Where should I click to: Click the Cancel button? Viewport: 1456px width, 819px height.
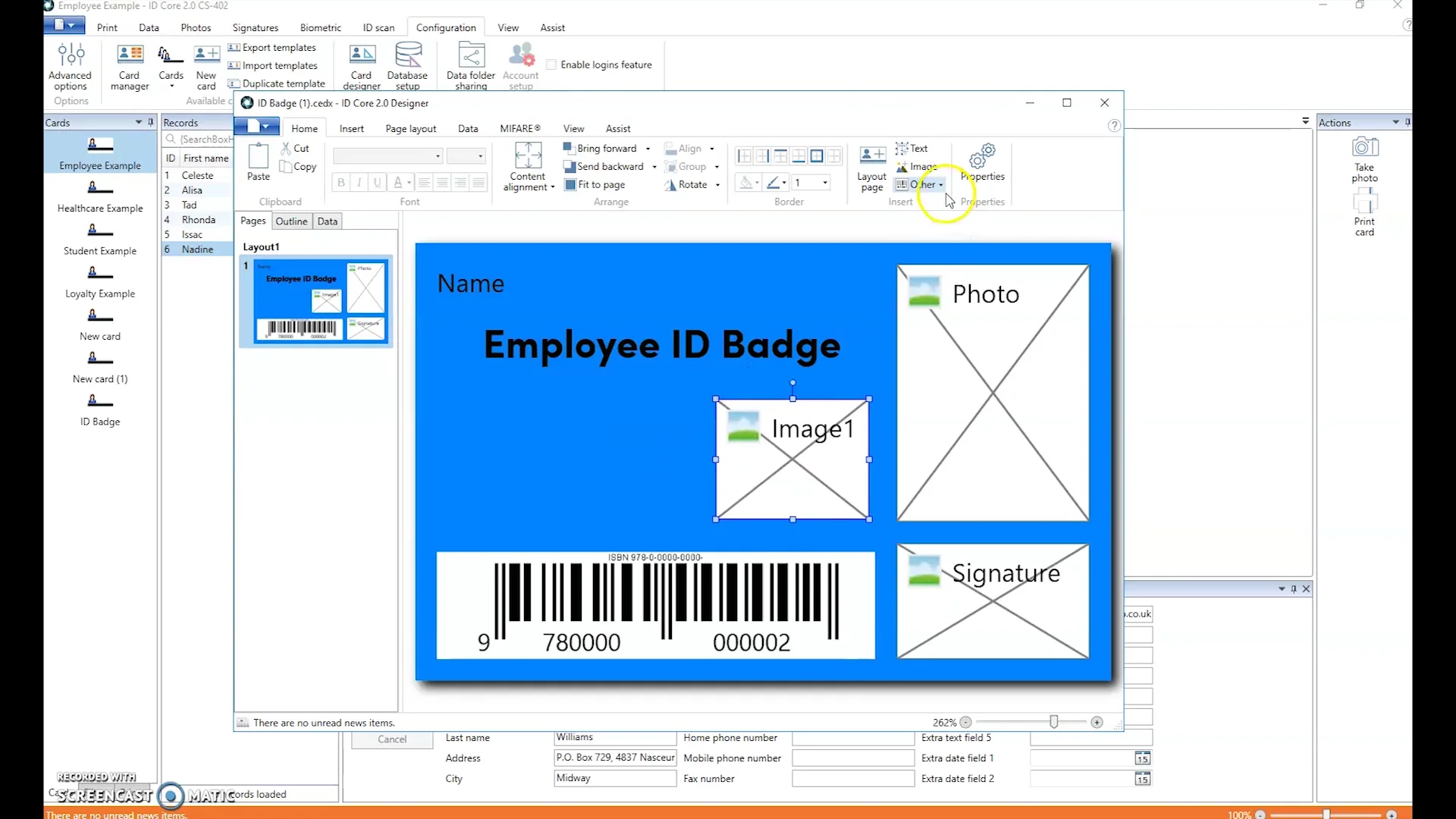click(392, 739)
